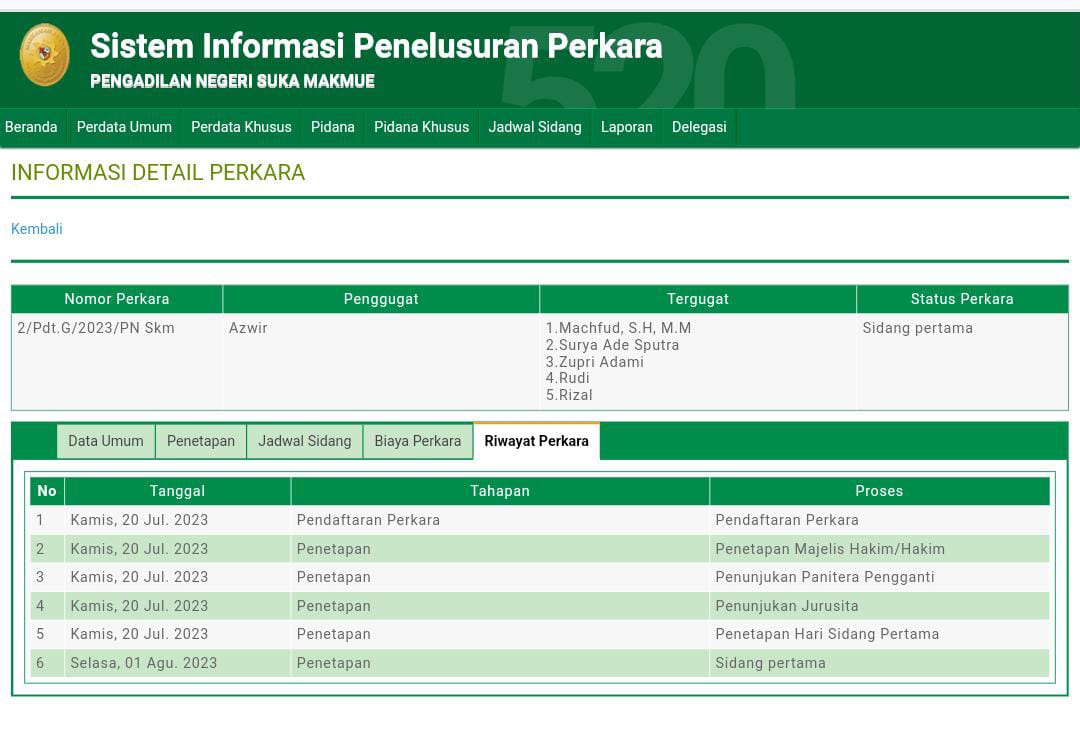The width and height of the screenshot is (1080, 730).
Task: Open Jadwal Sidang in top navigation
Action: 535,127
